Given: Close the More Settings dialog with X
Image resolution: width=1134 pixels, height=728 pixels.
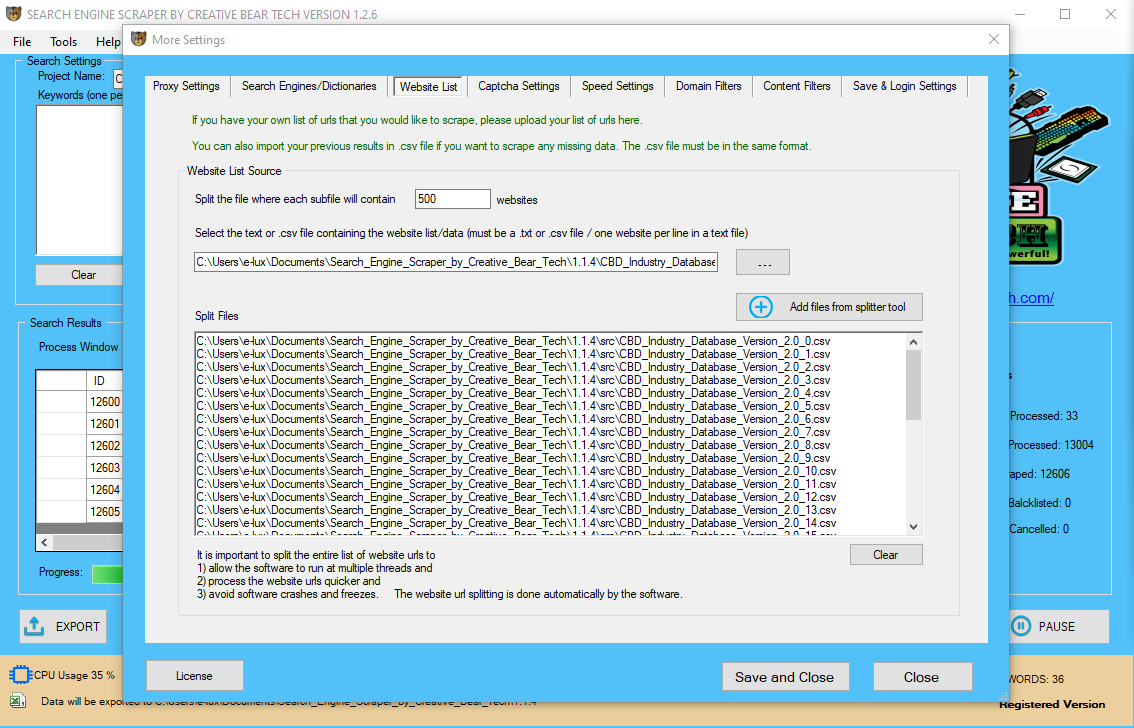Looking at the screenshot, I should tap(993, 40).
